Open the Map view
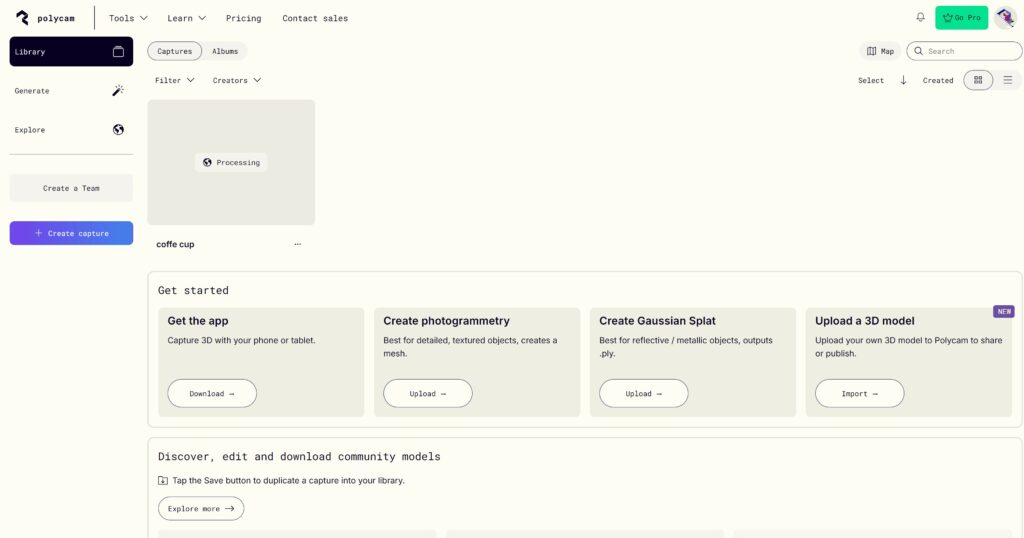This screenshot has height=538, width=1024. [x=880, y=51]
